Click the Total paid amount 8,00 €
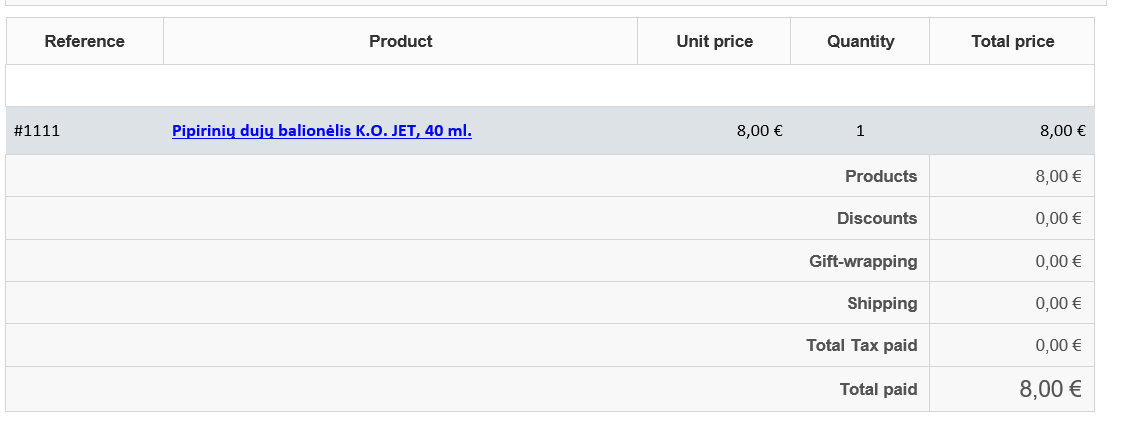This screenshot has width=1127, height=421. click(x=1050, y=389)
